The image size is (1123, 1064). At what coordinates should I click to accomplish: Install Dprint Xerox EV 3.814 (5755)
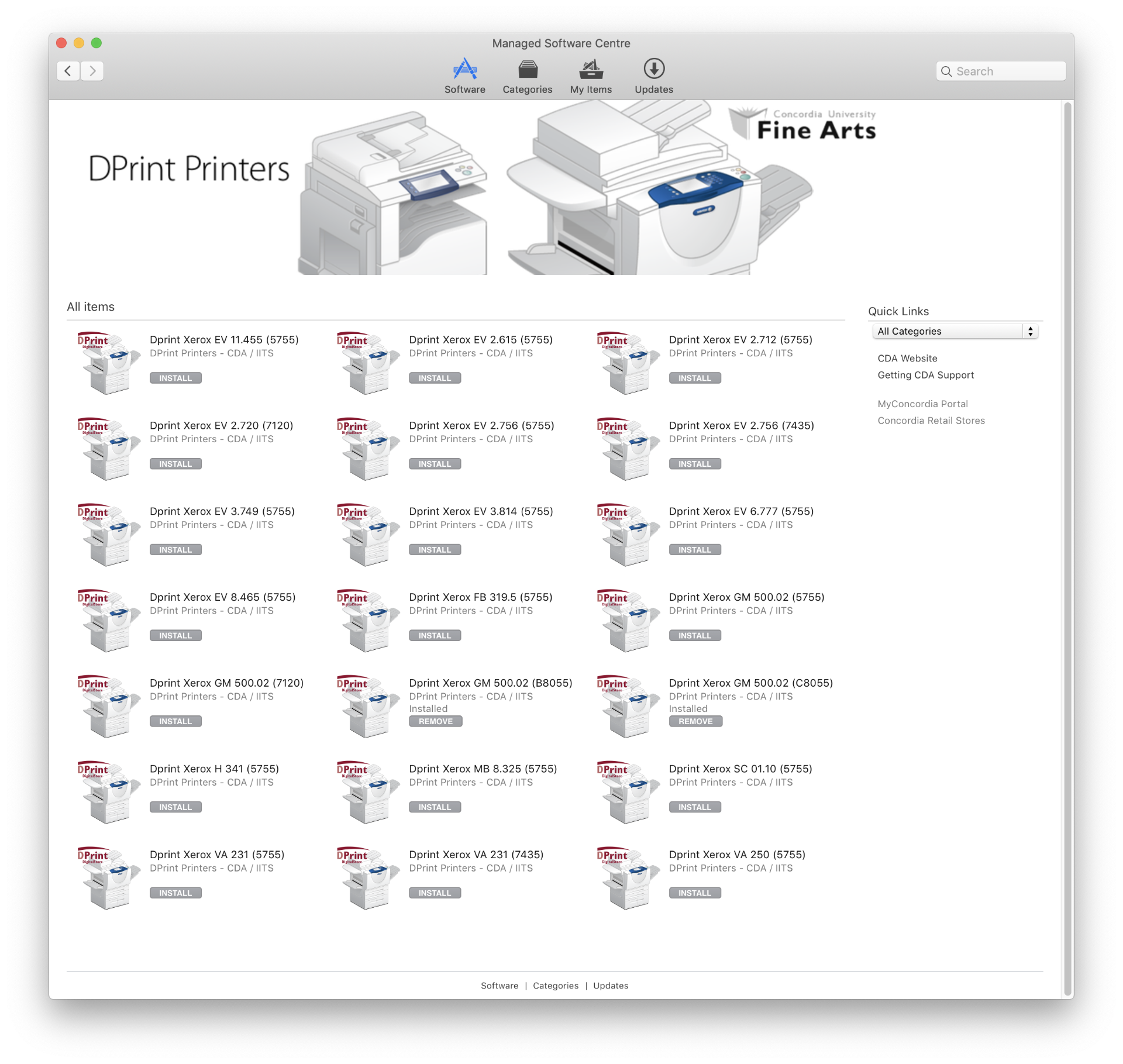pyautogui.click(x=435, y=550)
